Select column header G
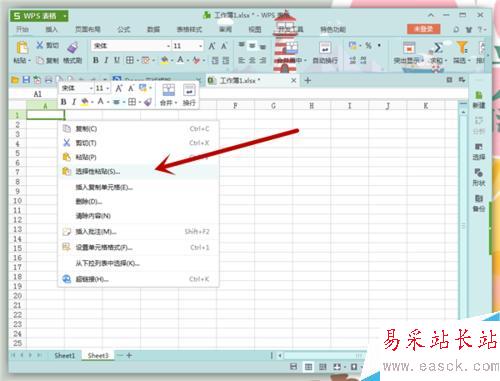Image resolution: width=500 pixels, height=381 pixels. point(273,106)
